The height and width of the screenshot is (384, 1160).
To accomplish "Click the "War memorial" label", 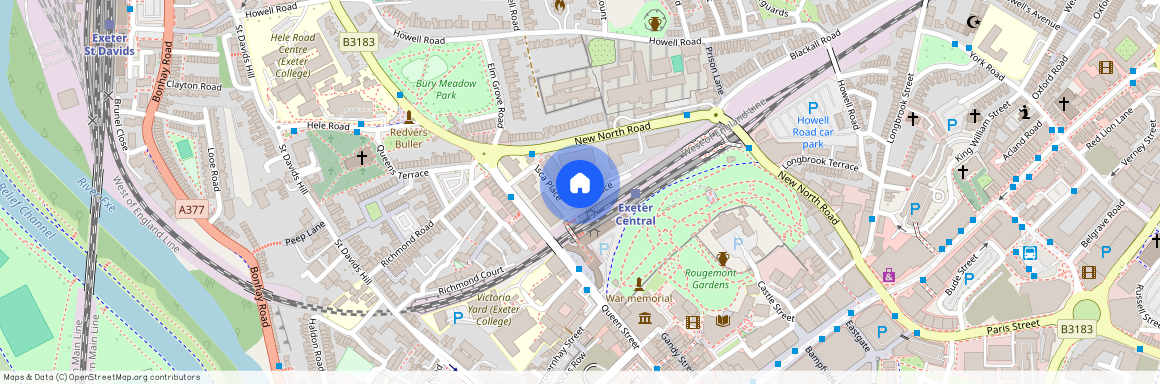I will pyautogui.click(x=639, y=298).
